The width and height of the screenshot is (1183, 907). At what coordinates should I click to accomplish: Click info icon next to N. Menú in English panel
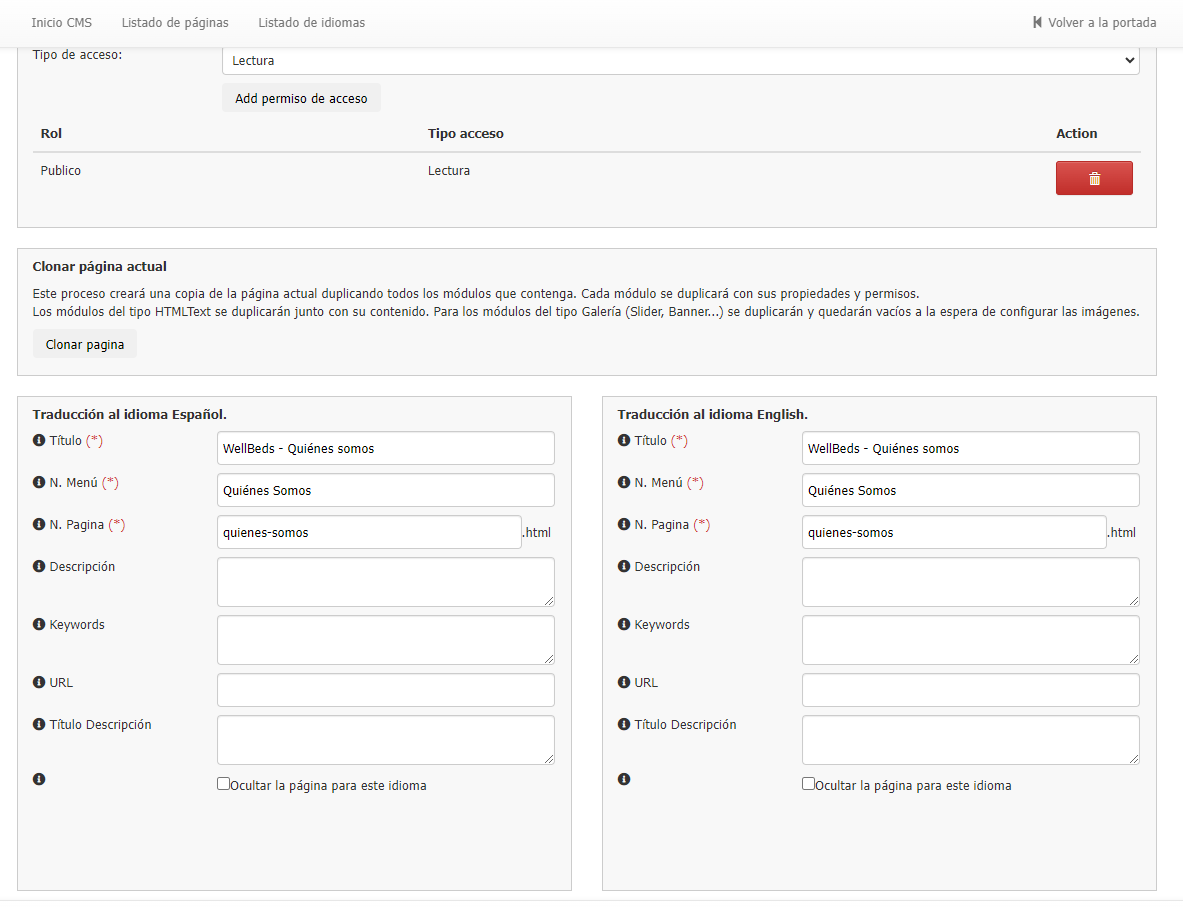point(624,482)
